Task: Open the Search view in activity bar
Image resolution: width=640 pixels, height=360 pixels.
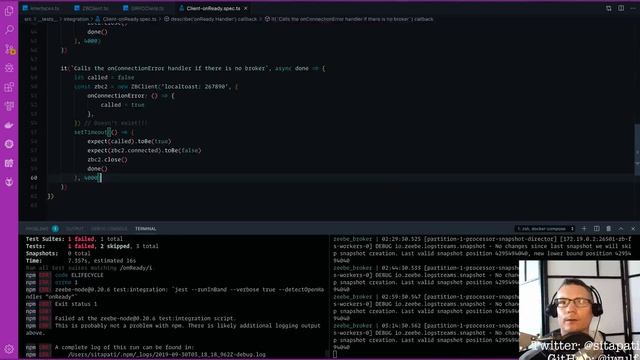Action: point(9,30)
